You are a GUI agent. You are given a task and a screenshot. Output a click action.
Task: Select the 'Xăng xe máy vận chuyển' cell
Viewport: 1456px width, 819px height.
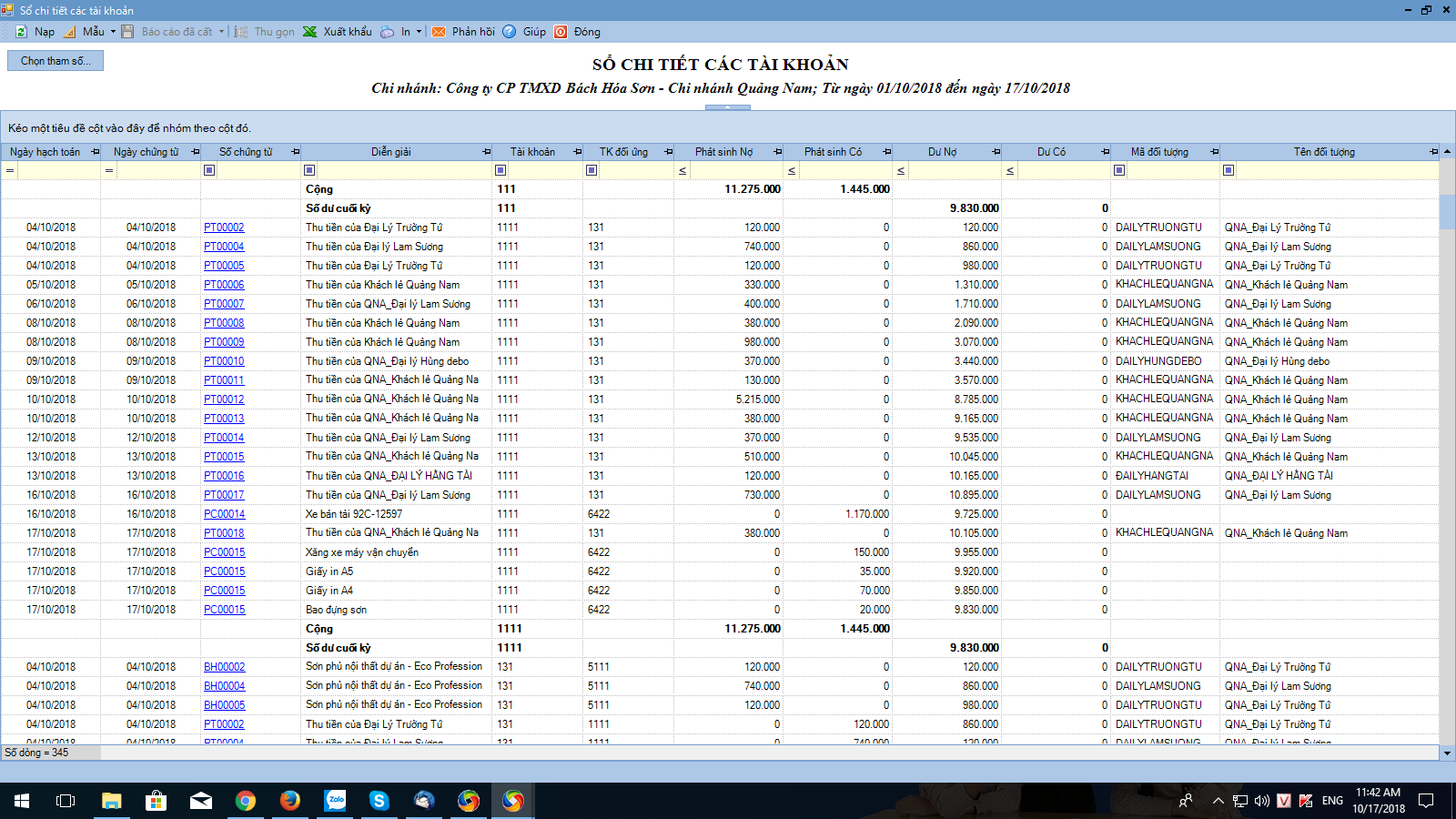397,552
